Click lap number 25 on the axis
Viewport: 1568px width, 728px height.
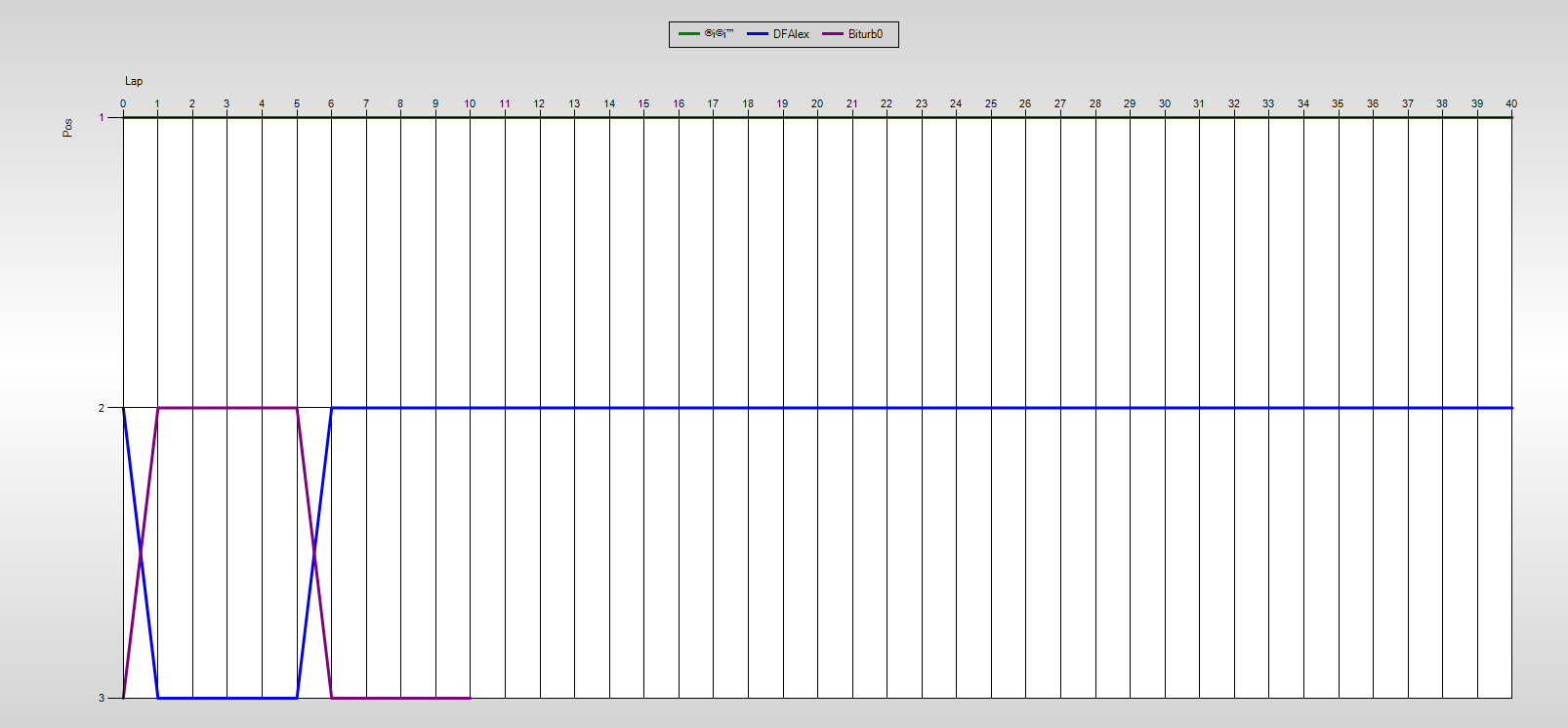(x=991, y=103)
